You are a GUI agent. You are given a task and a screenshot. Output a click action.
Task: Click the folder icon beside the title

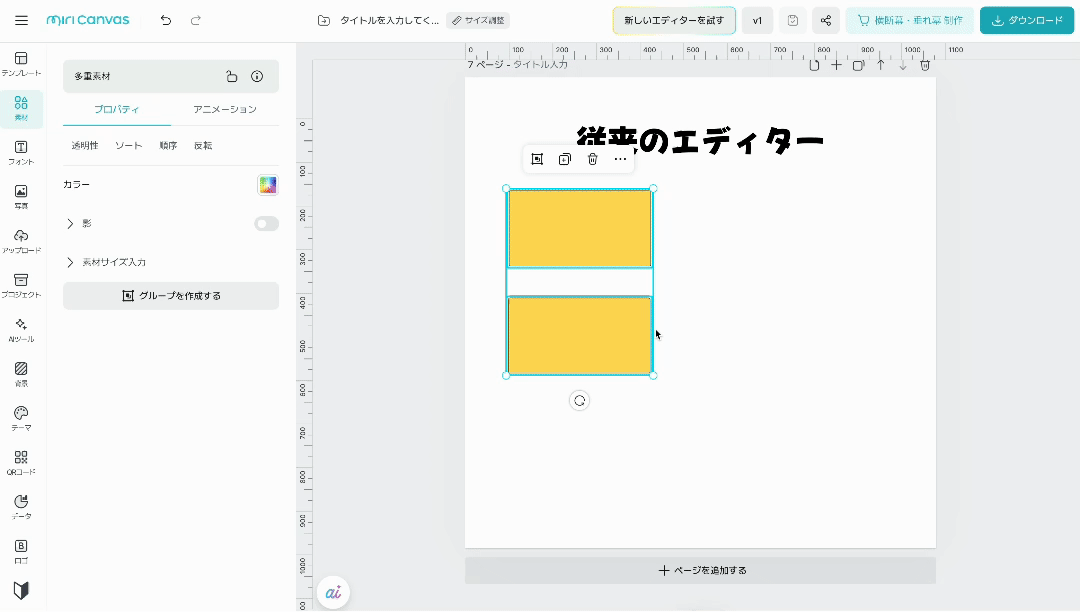[x=324, y=21]
